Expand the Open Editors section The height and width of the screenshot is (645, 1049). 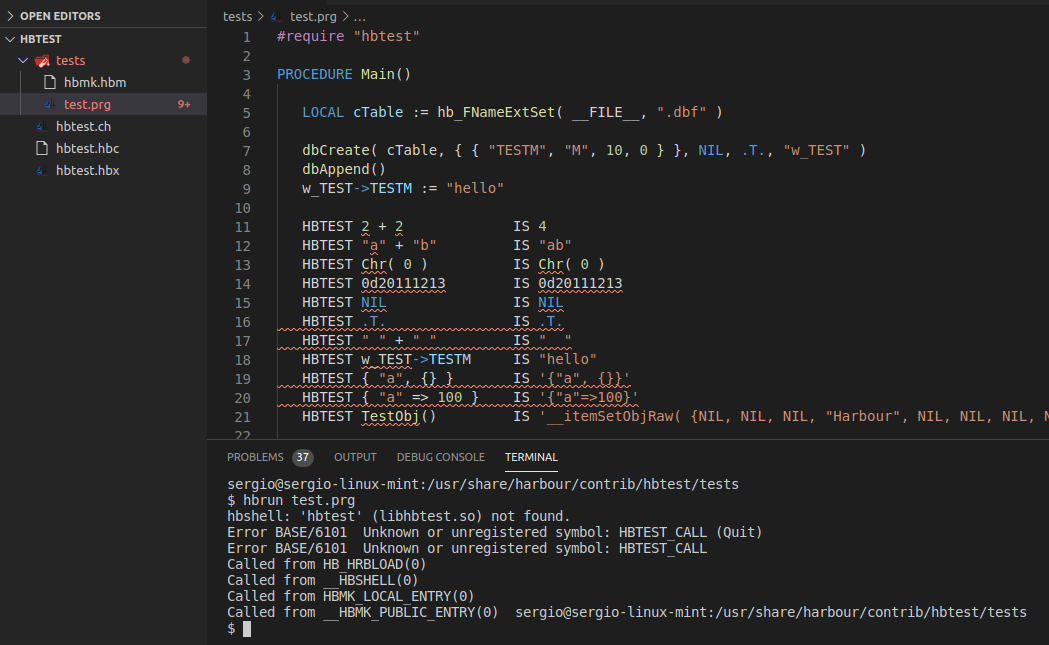coord(11,17)
